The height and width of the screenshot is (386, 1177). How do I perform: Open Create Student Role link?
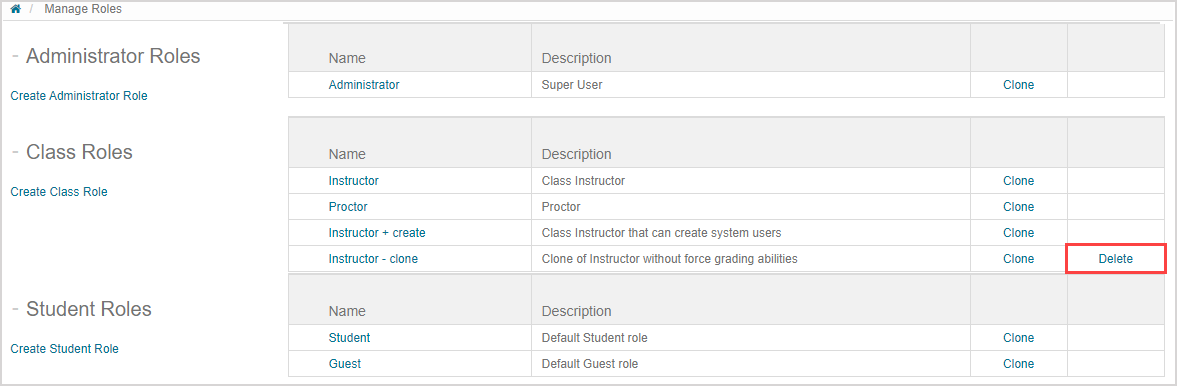[x=65, y=348]
